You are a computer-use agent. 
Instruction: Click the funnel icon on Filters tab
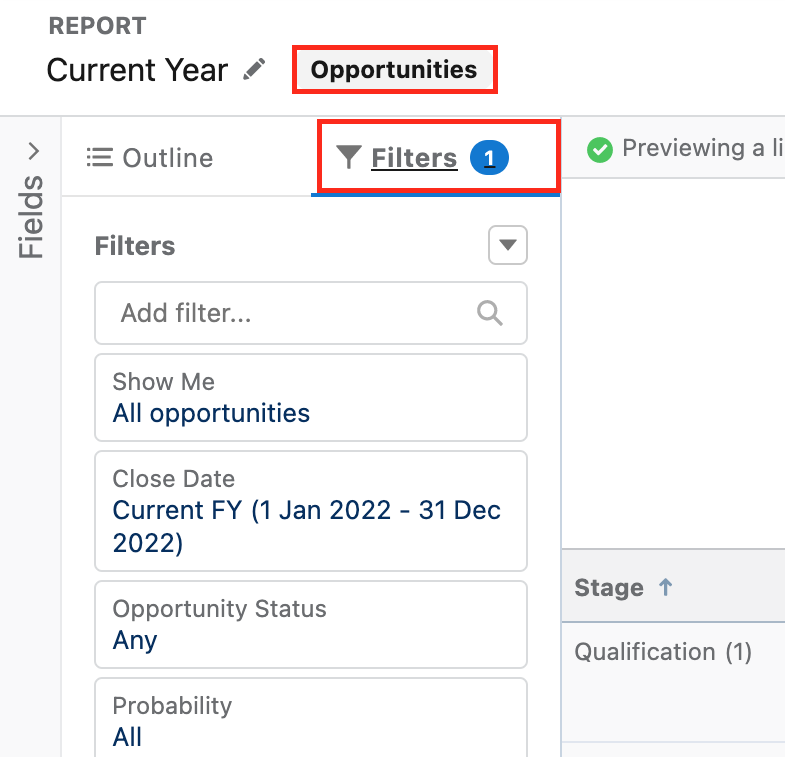pos(348,157)
